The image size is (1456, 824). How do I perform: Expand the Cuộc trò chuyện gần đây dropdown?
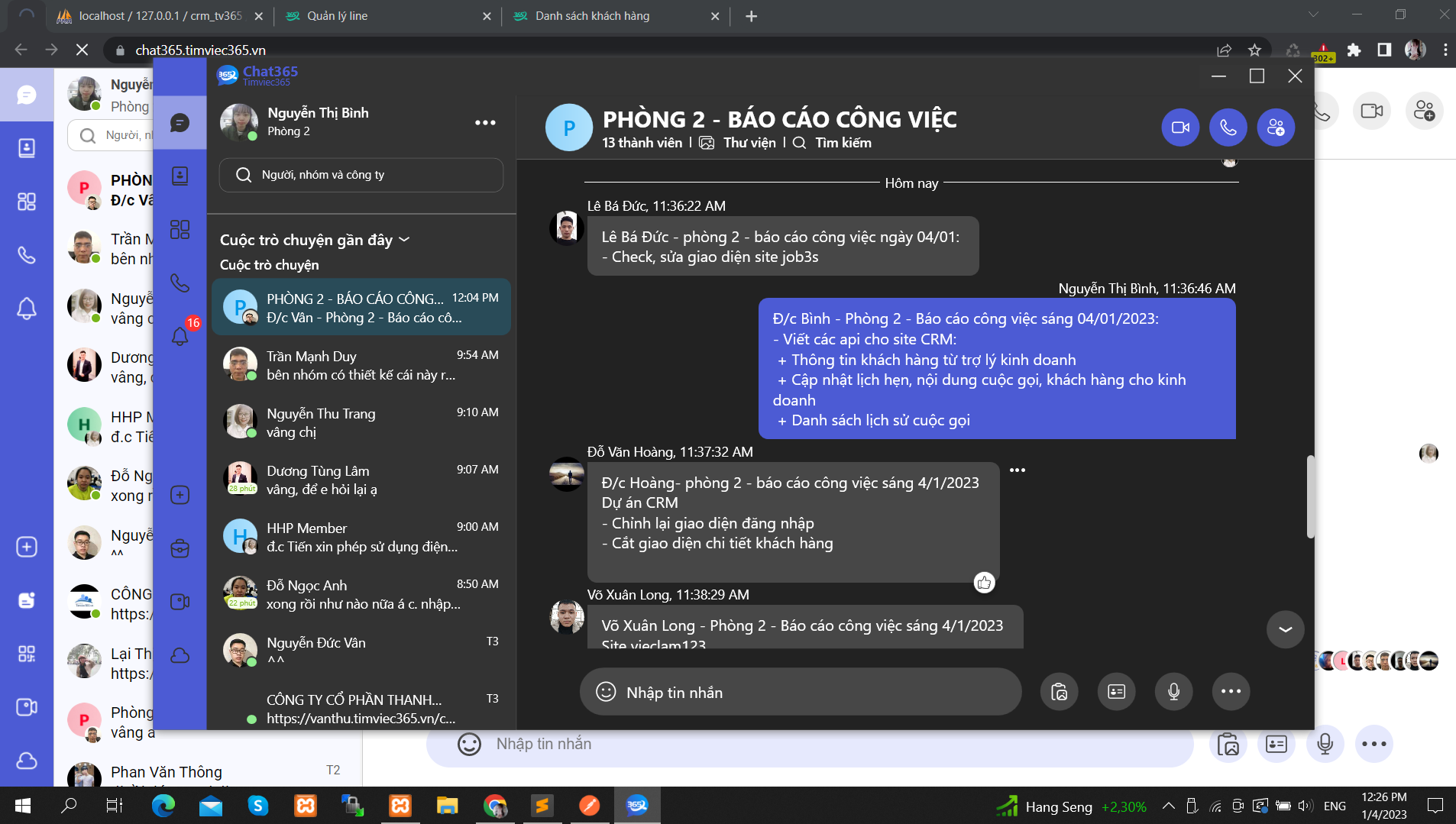404,240
